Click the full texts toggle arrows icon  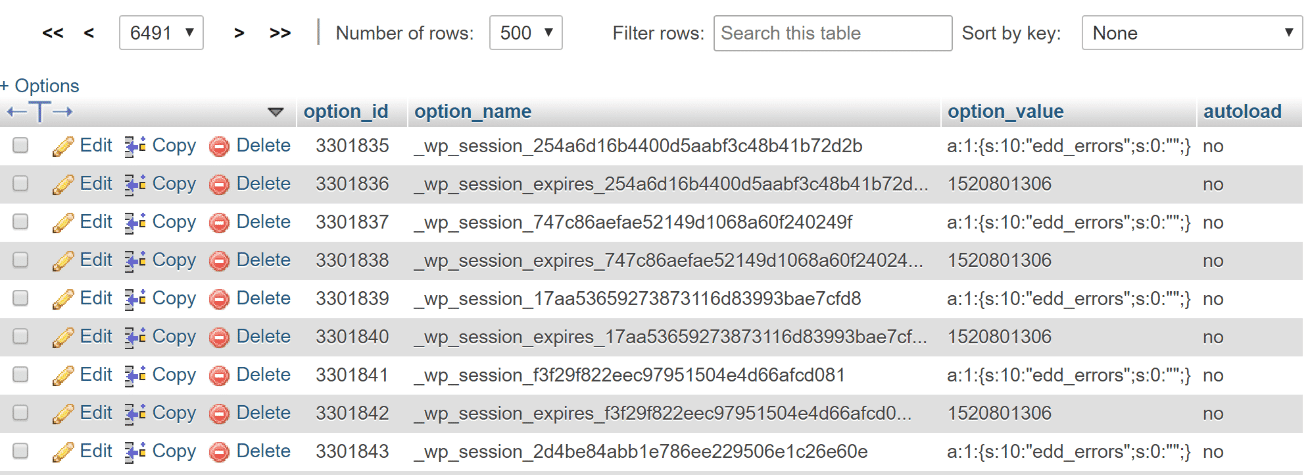click(x=40, y=112)
